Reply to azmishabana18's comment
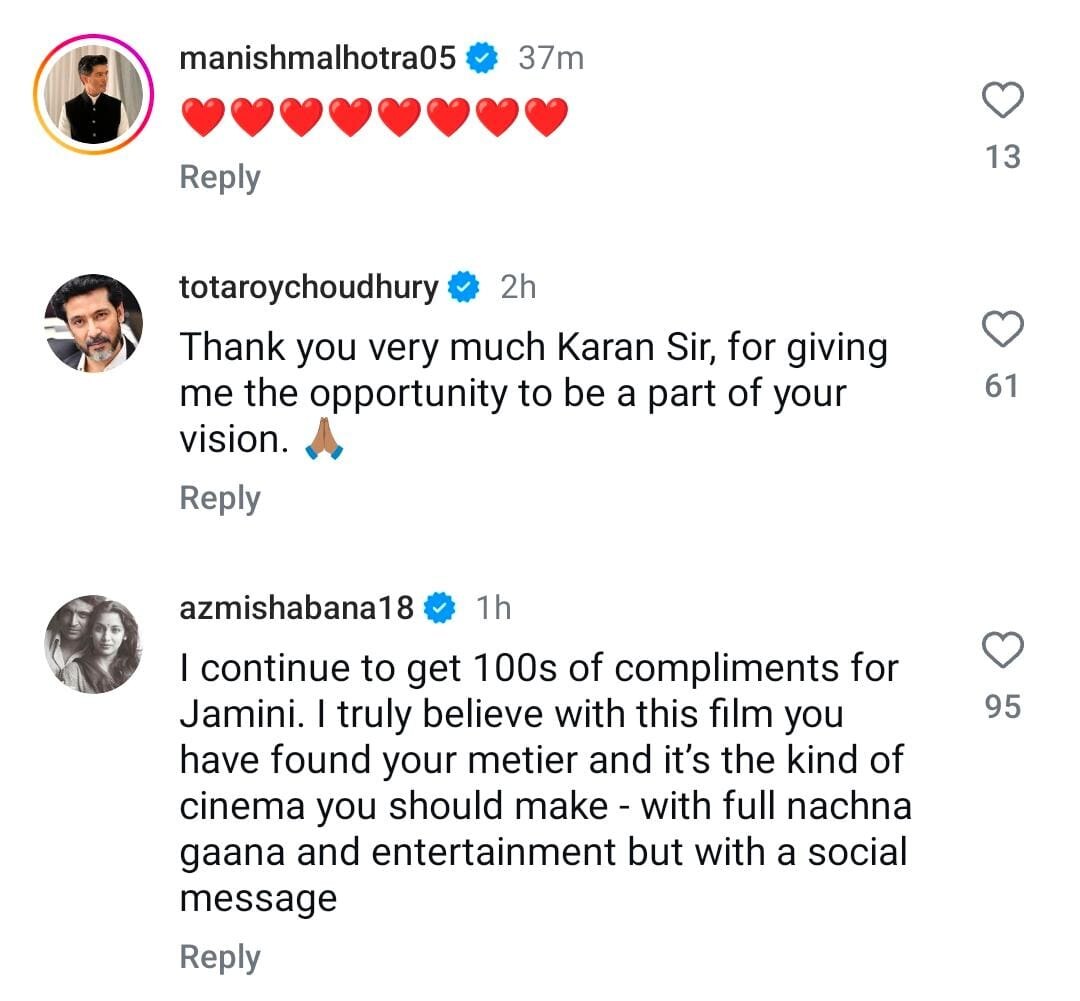Image resolution: width=1080 pixels, height=1001 pixels. pos(219,957)
